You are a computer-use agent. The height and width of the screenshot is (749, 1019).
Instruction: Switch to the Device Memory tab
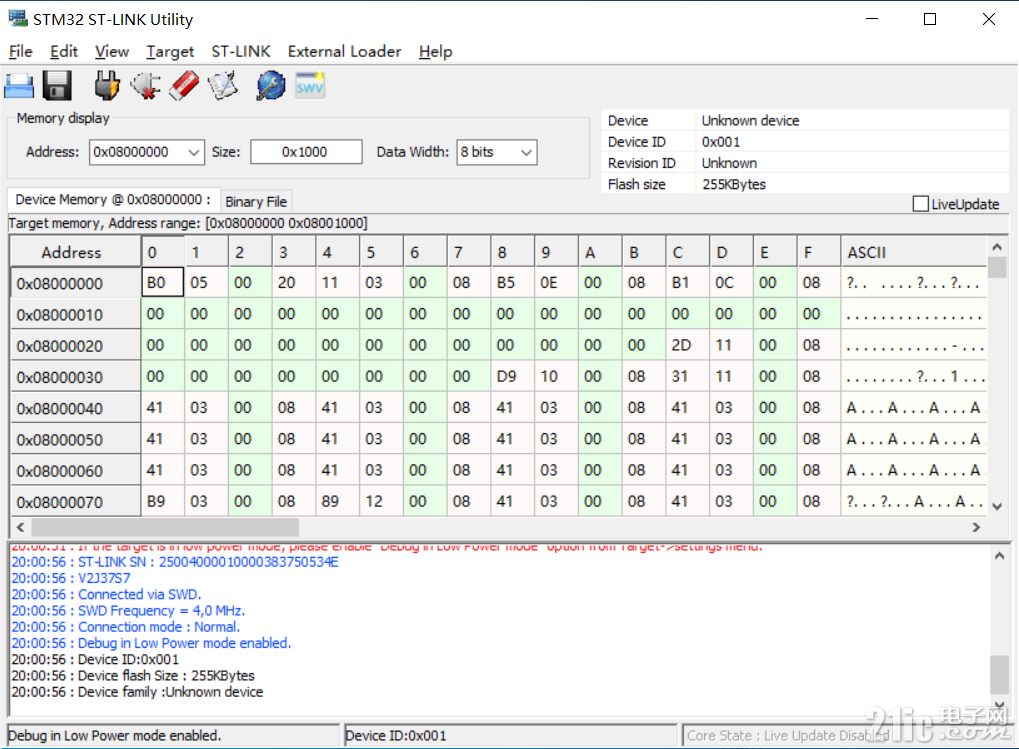(x=112, y=199)
